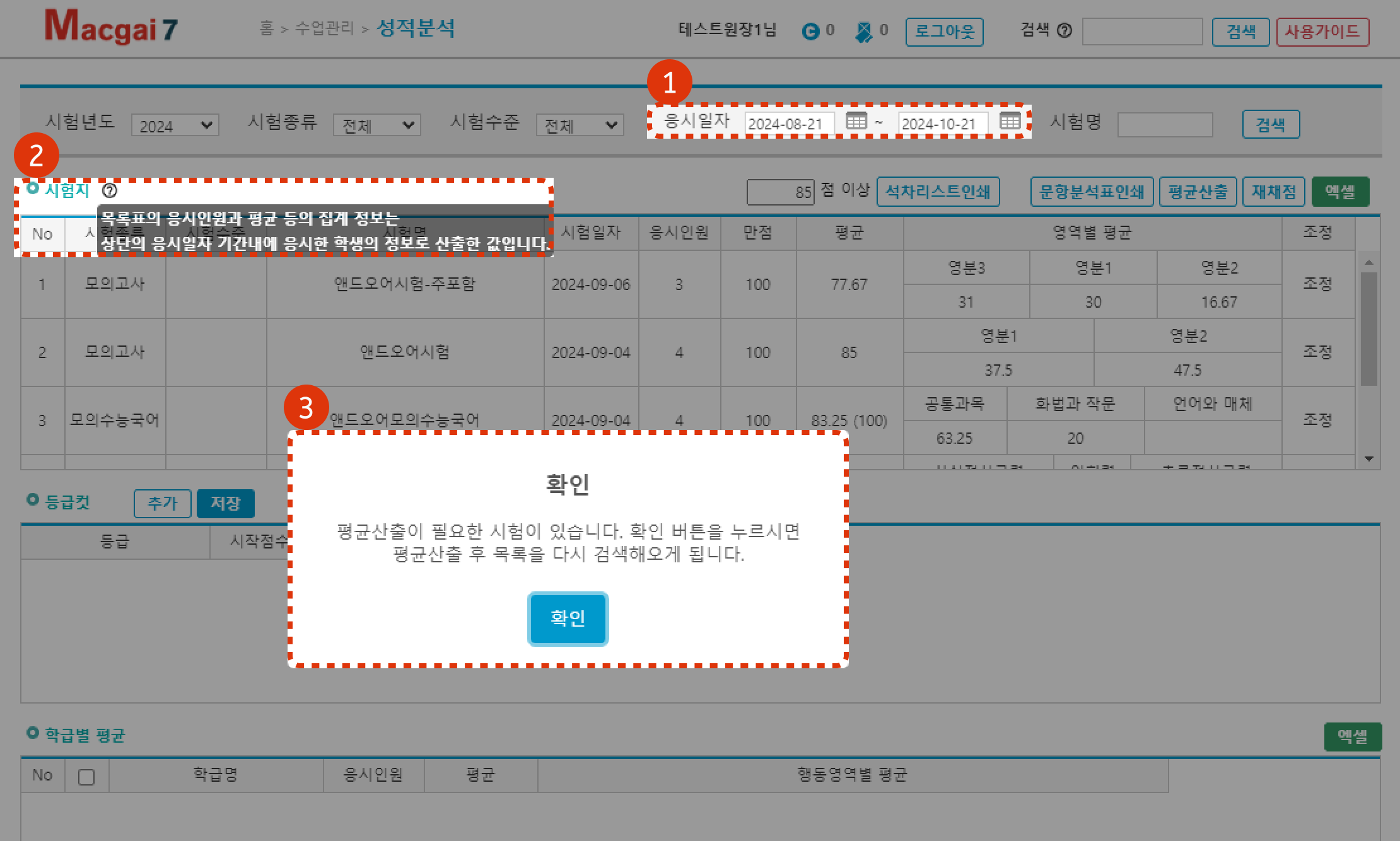This screenshot has height=841, width=1400.
Task: Check the 학급별 평균 header checkbox
Action: tap(86, 777)
